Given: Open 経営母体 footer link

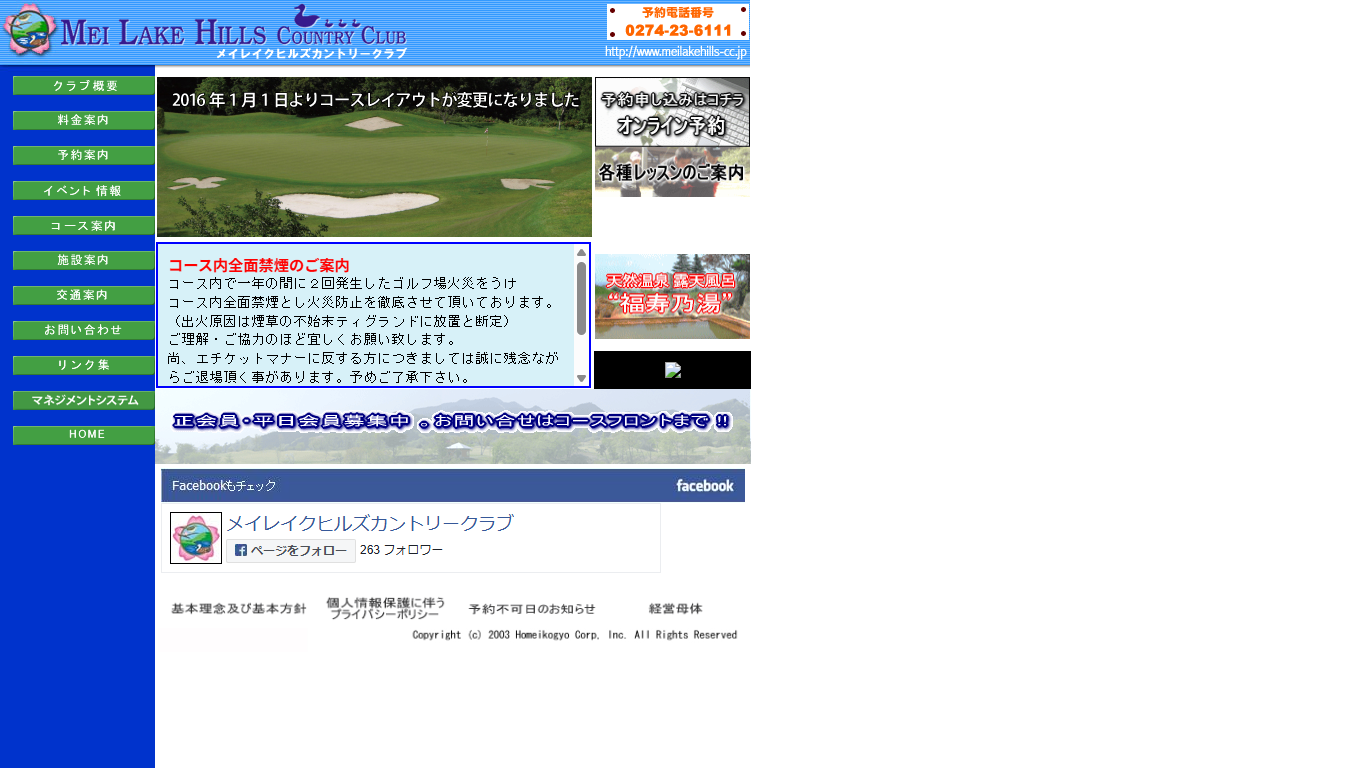Looking at the screenshot, I should (676, 609).
